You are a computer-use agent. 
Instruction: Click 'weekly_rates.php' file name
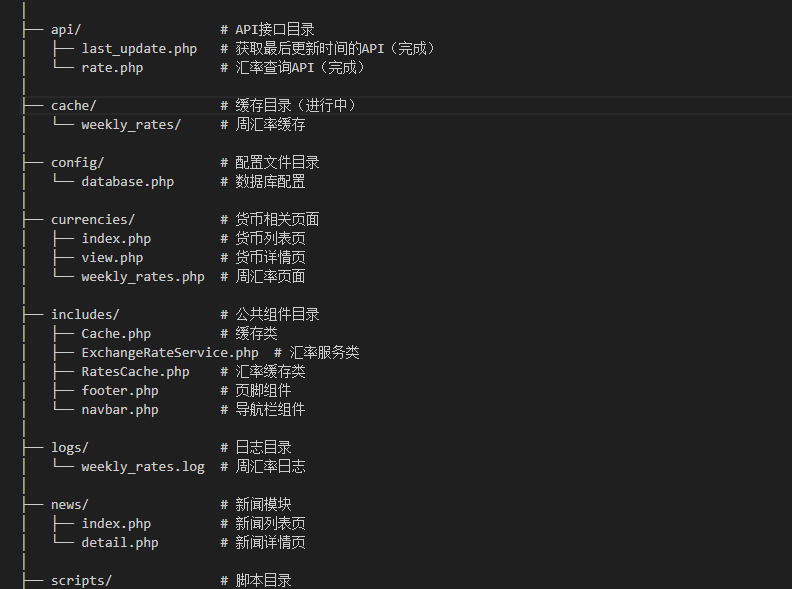click(x=143, y=277)
